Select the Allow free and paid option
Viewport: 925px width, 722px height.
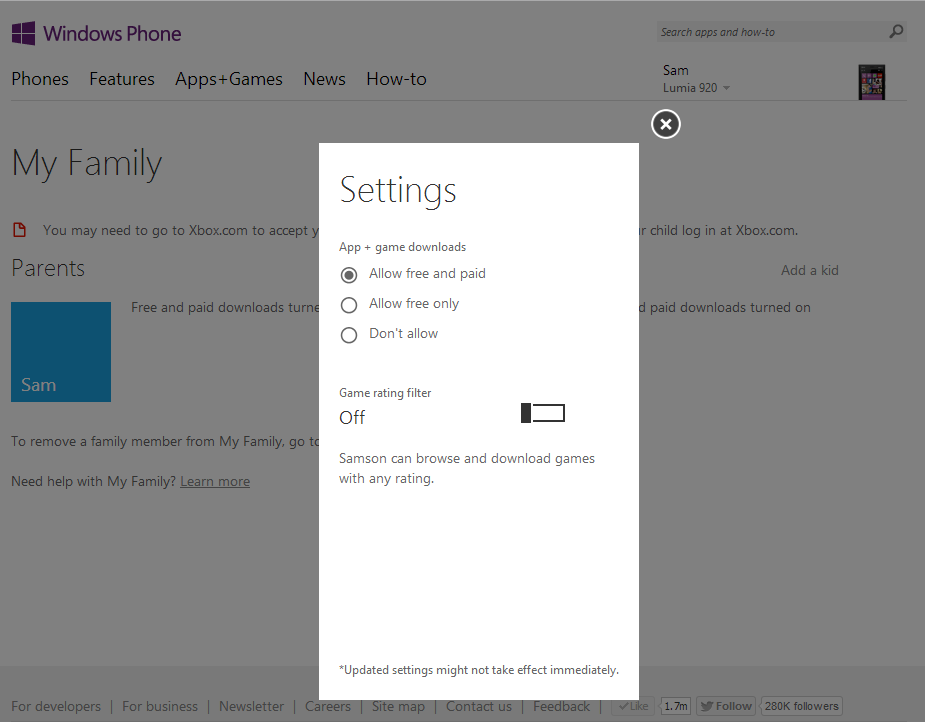(348, 274)
